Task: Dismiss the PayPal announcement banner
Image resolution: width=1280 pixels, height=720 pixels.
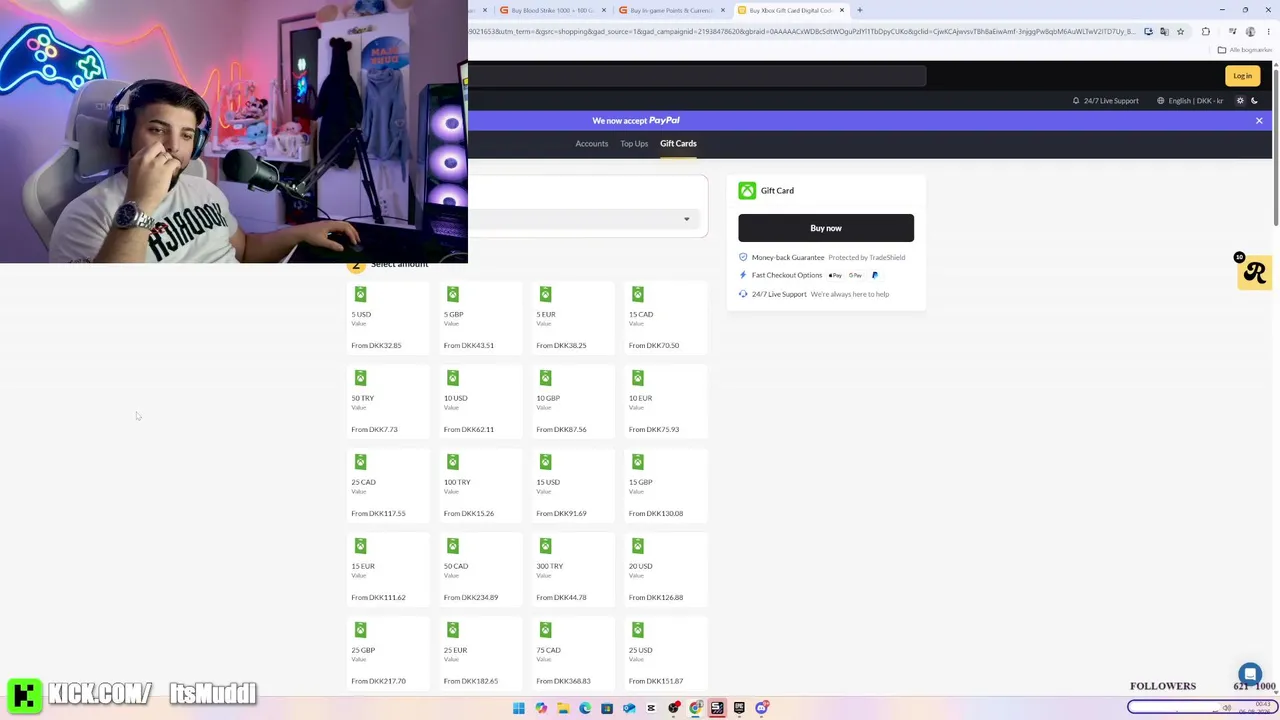Action: coord(1259,121)
